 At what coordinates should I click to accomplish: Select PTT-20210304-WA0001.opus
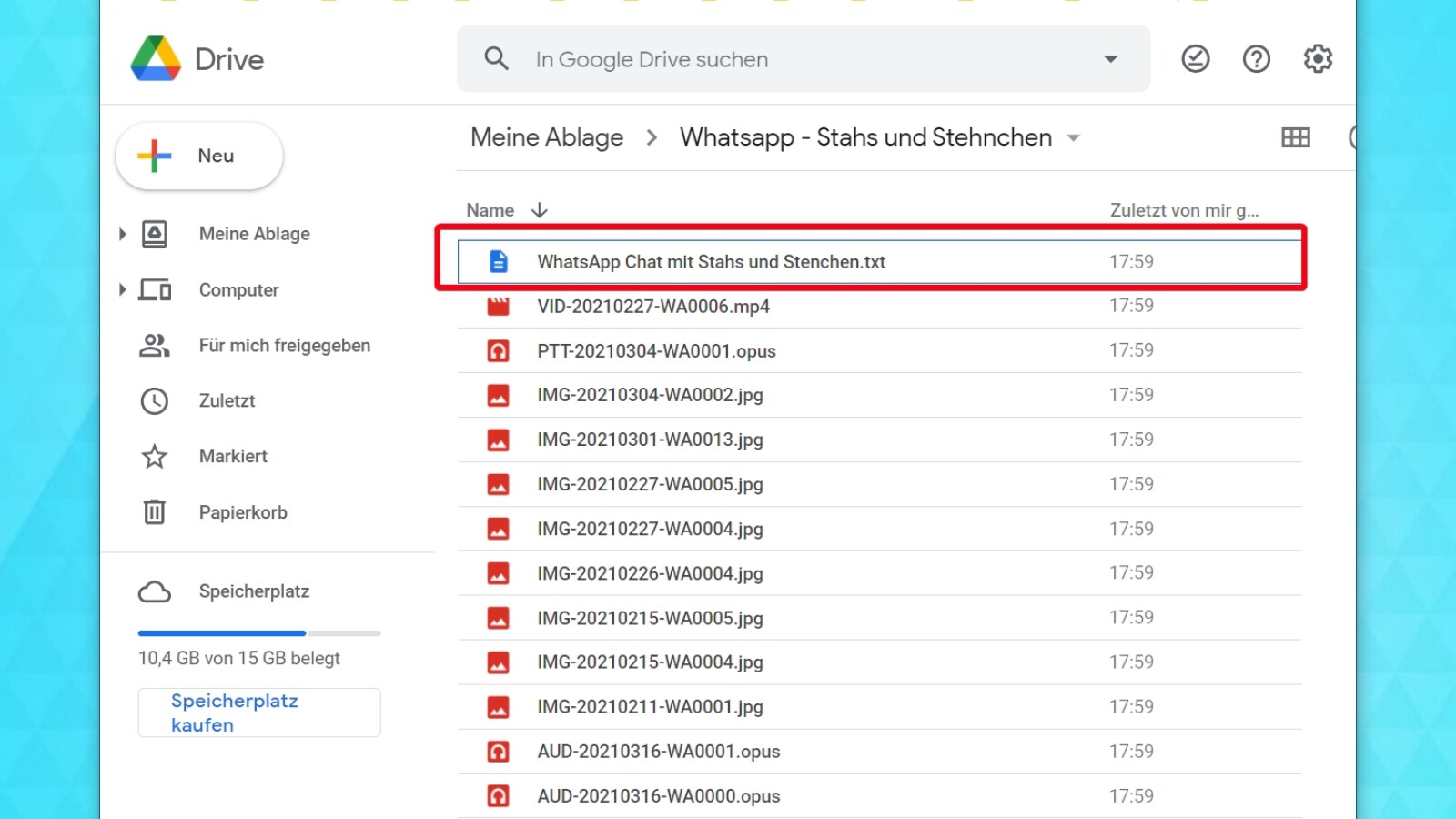879,351
